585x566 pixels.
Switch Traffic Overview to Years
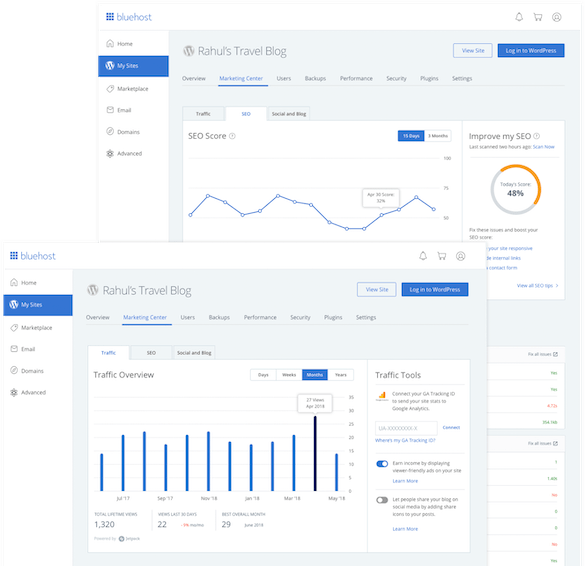(x=341, y=375)
